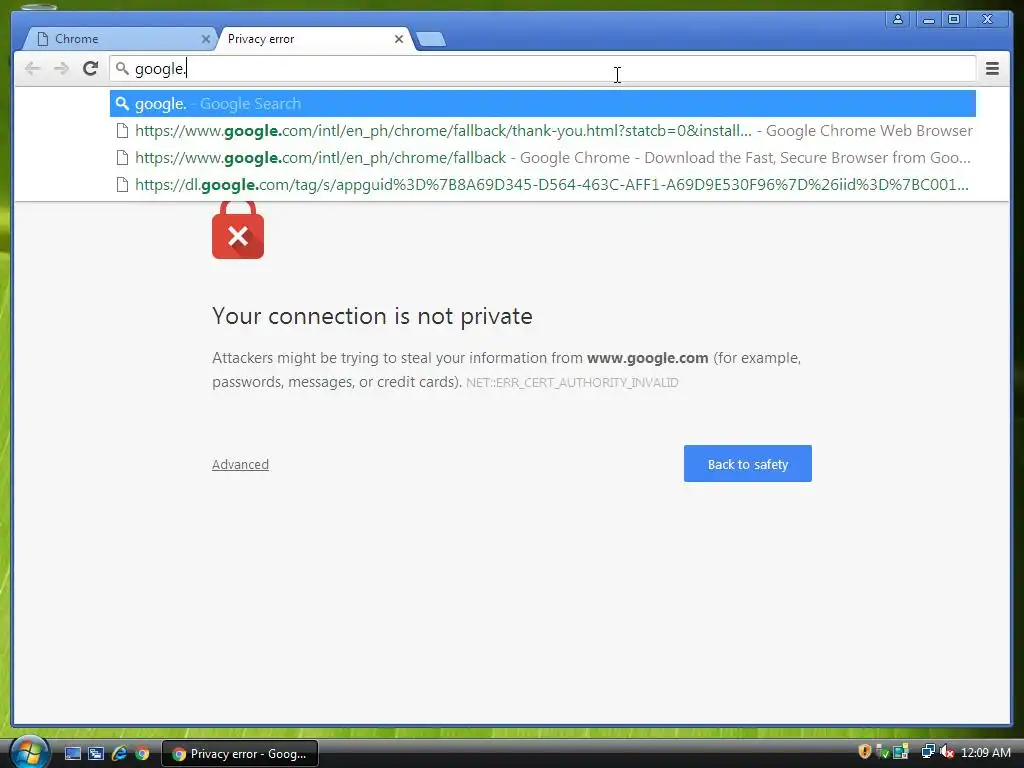1024x768 pixels.
Task: Click the muted volume tray icon
Action: point(947,752)
